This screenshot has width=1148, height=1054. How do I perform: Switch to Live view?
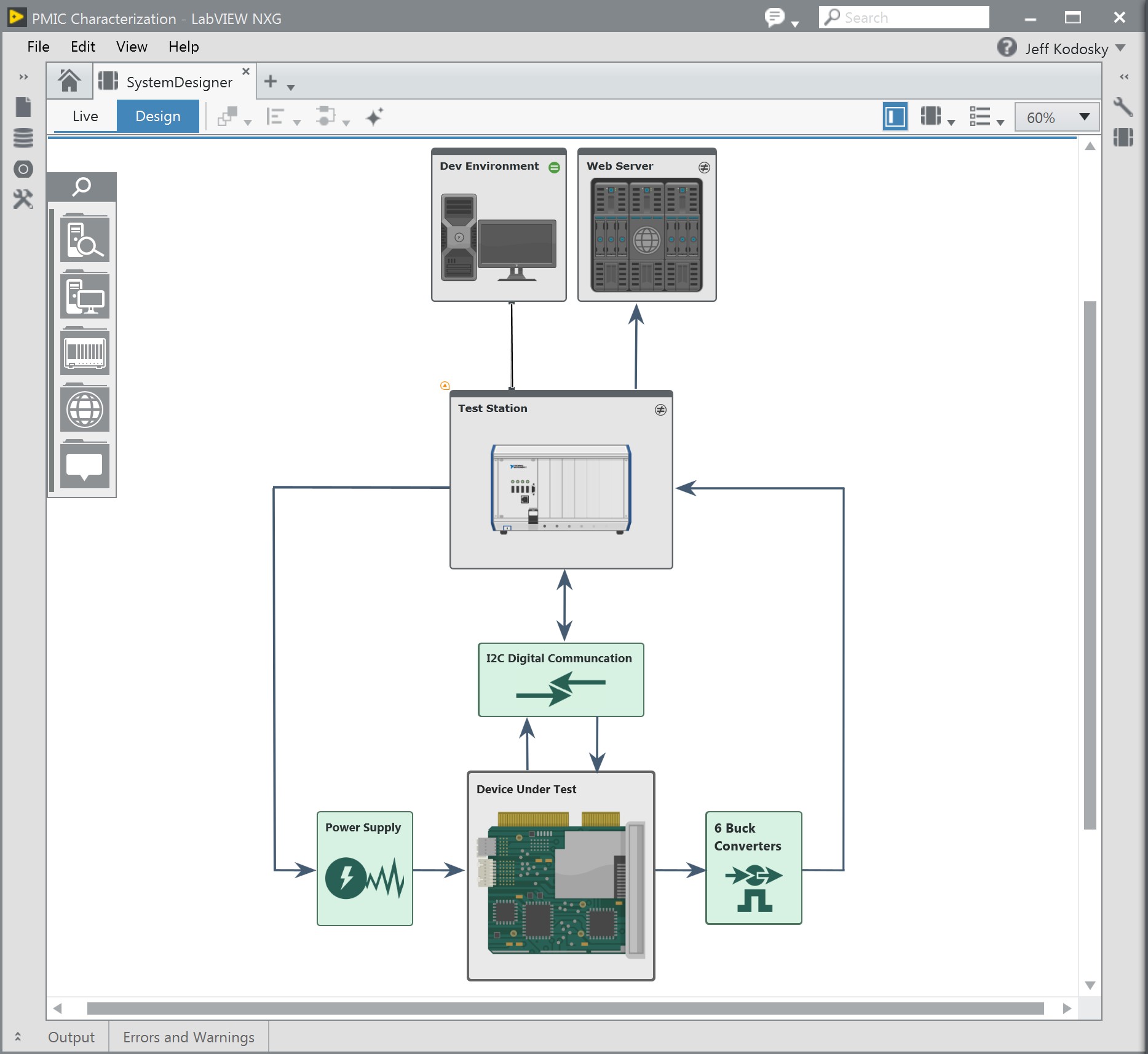click(85, 116)
